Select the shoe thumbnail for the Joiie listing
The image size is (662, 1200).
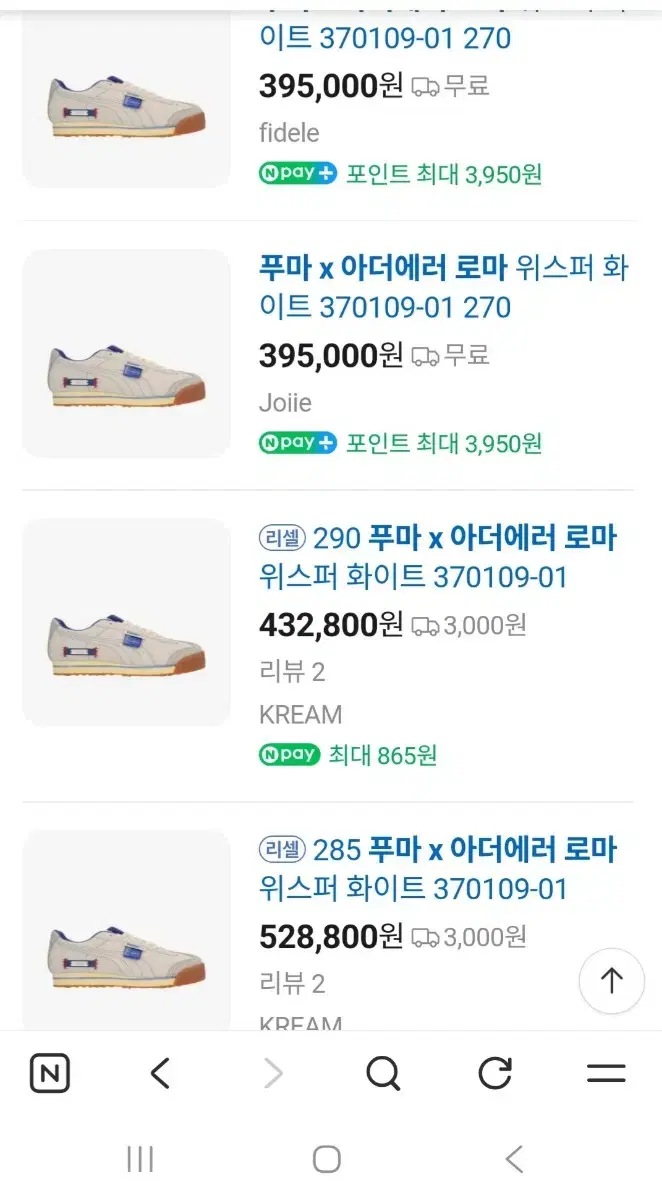[126, 354]
